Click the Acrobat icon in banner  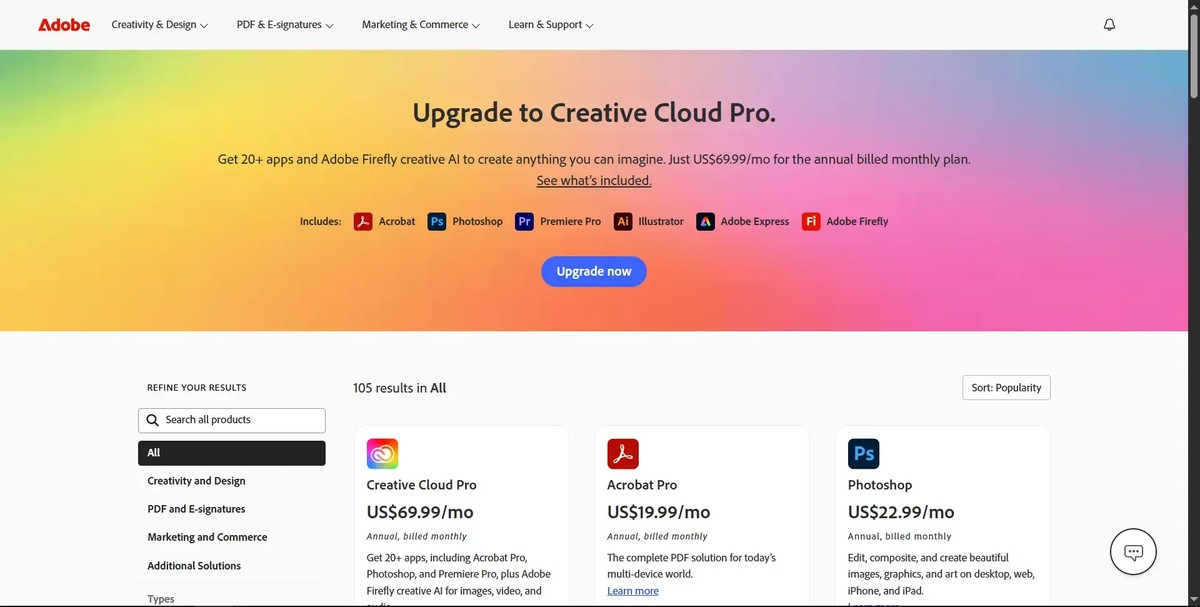(x=363, y=221)
